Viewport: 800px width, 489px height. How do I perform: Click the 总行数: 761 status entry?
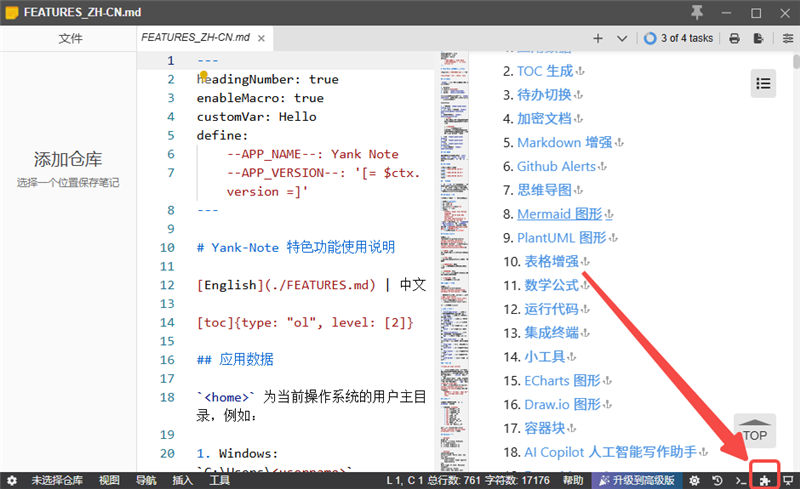coord(454,480)
